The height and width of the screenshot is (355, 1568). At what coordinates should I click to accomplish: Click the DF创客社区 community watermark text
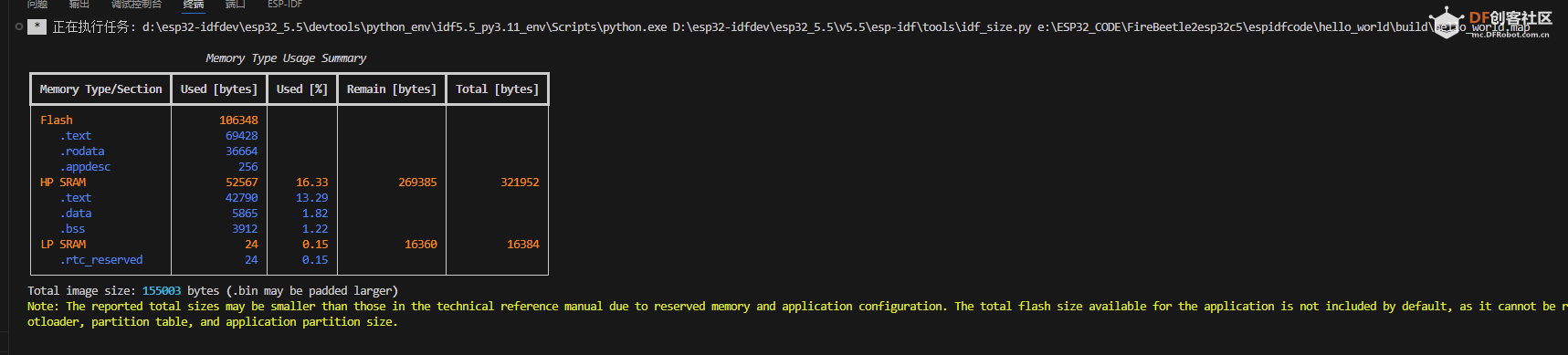click(x=1510, y=18)
